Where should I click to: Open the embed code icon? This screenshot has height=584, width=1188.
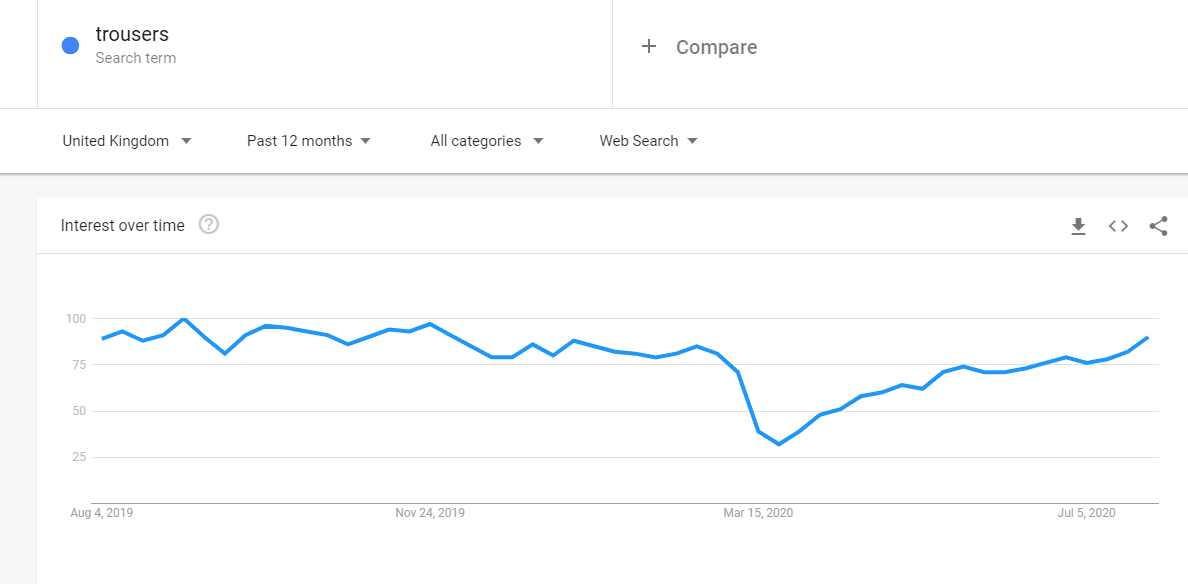1118,226
